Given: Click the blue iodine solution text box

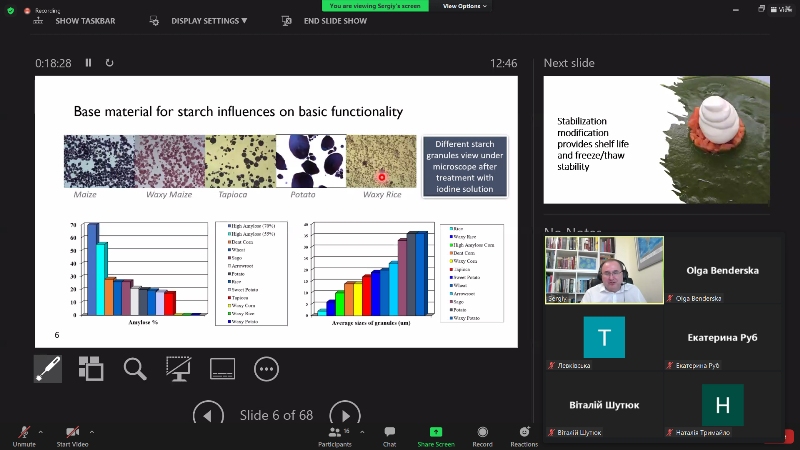Looking at the screenshot, I should 465,166.
